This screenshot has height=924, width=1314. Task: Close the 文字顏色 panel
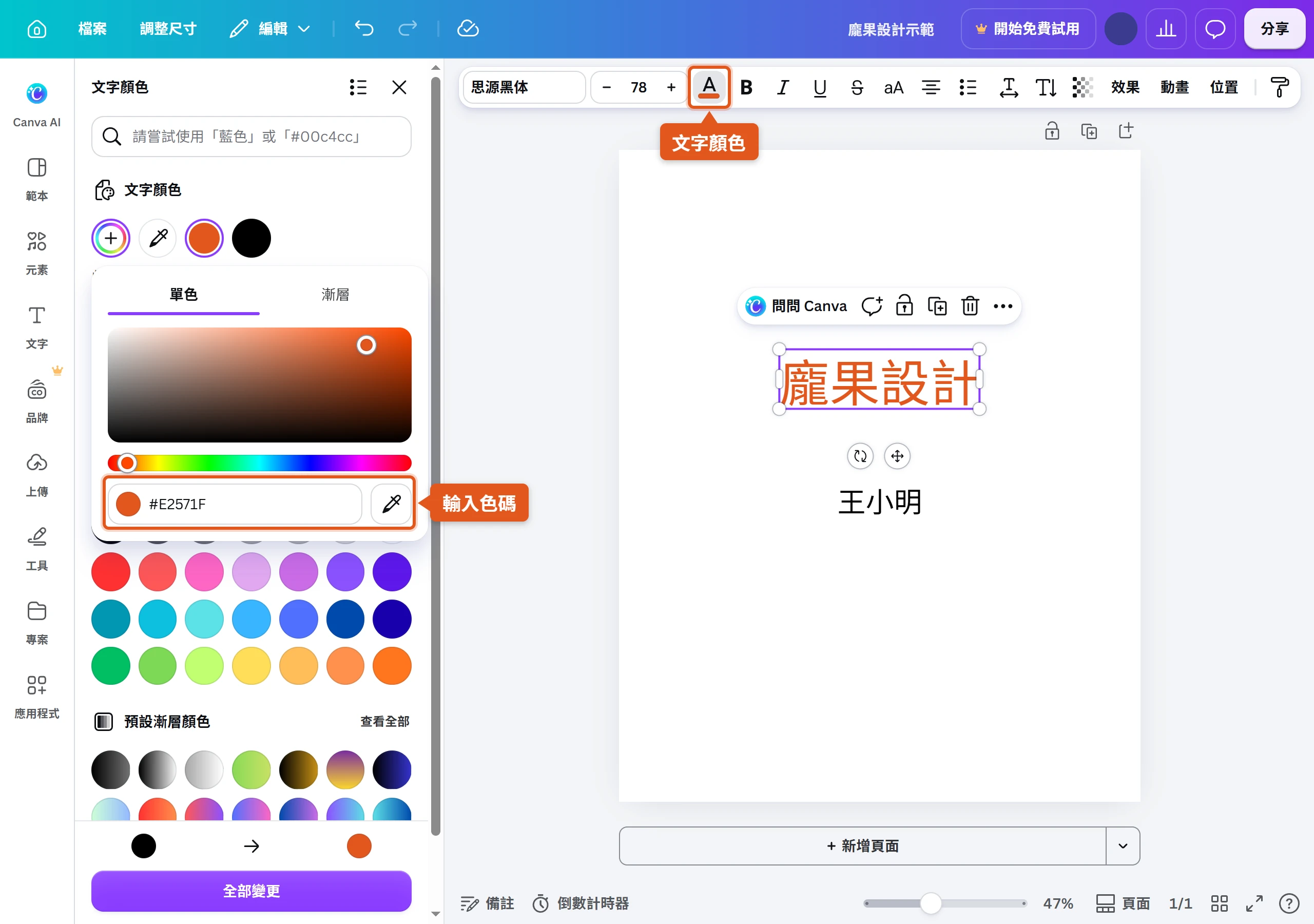399,87
